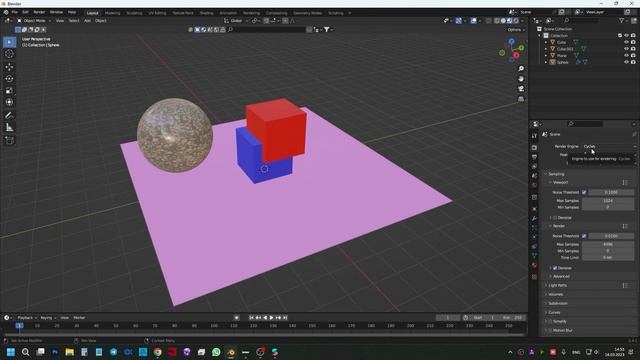Select the Transform tool in the left toolbar
This screenshot has width=640, height=360.
coord(9,102)
